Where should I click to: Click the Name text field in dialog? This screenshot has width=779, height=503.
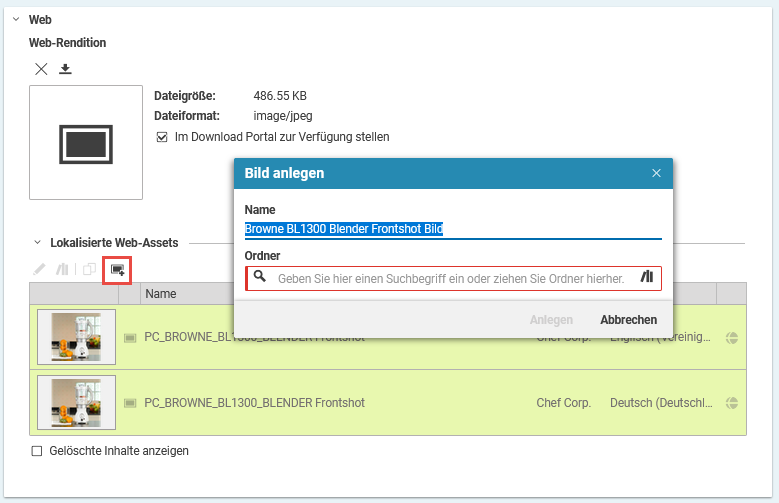[452, 229]
